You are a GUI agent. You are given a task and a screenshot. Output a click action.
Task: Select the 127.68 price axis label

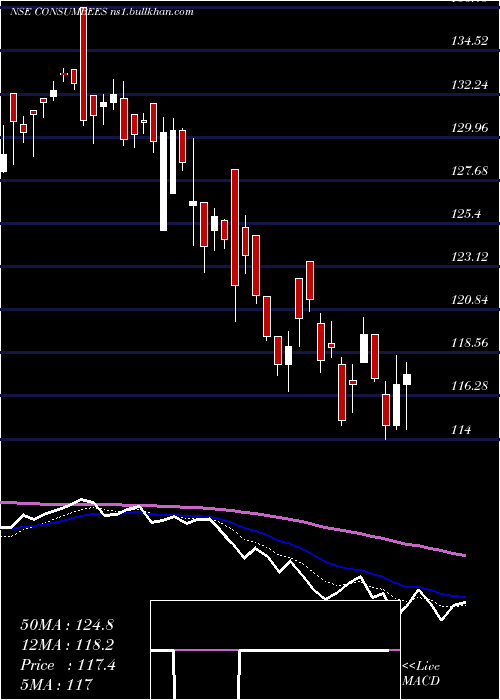(470, 171)
